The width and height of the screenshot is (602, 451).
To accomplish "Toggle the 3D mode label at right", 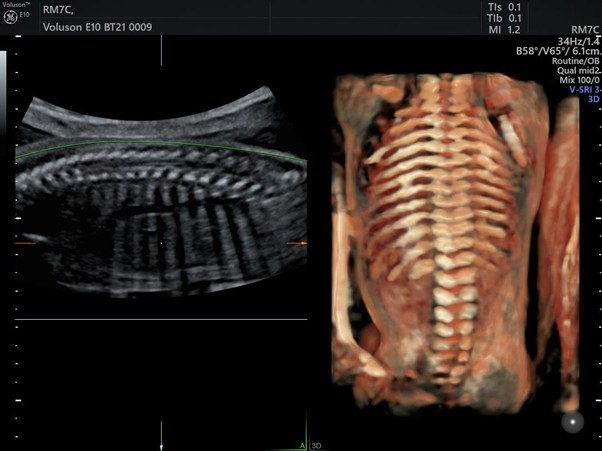I will click(x=592, y=100).
